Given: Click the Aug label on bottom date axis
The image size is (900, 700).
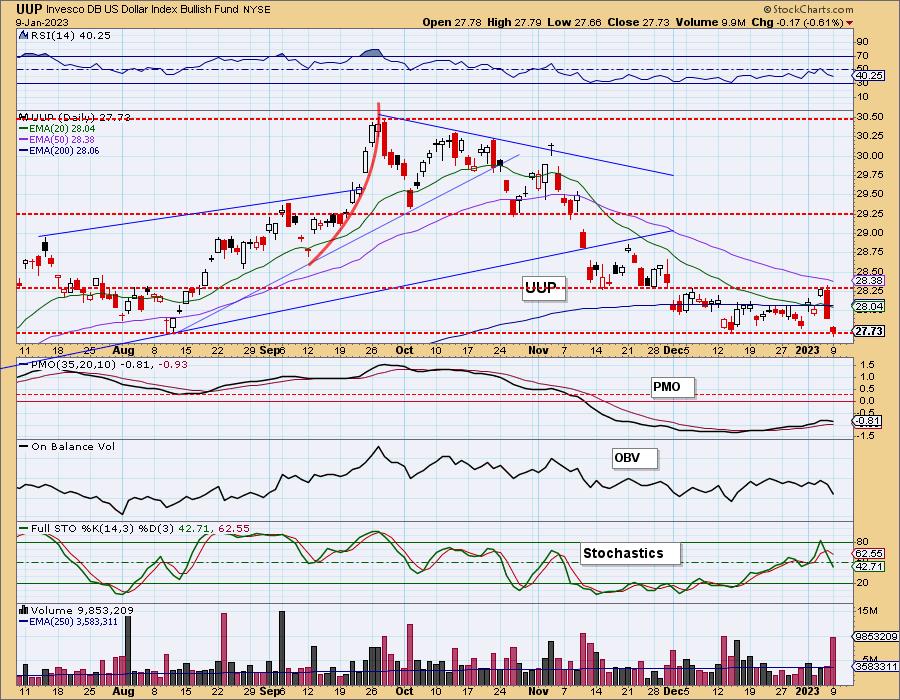Looking at the screenshot, I should 123,691.
